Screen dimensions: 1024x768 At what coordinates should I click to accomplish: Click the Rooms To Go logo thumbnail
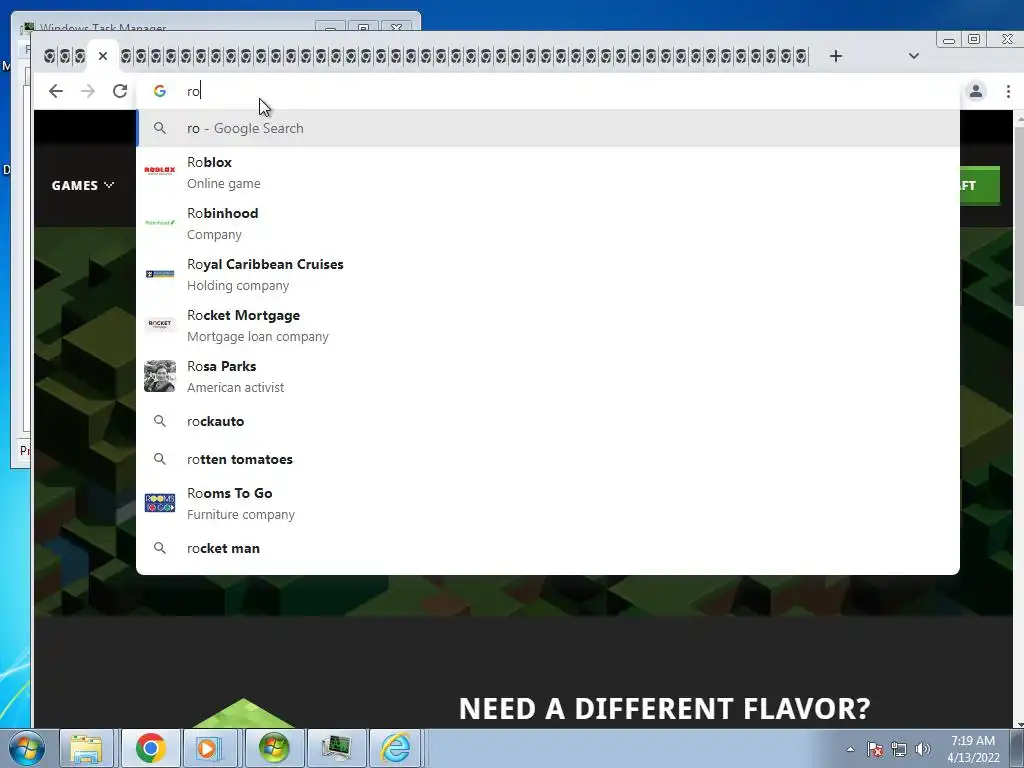click(159, 503)
